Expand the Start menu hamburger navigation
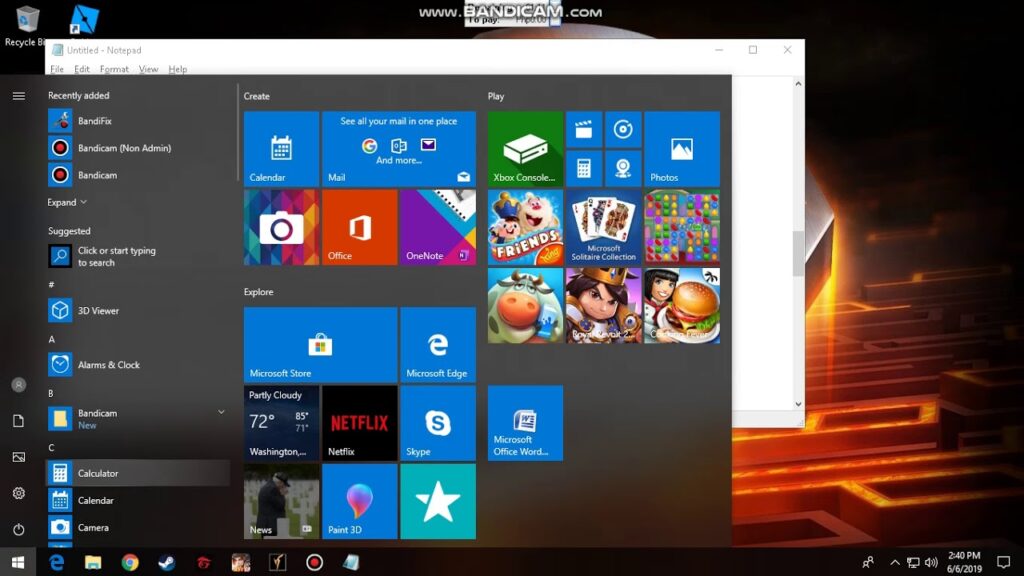 coord(18,96)
